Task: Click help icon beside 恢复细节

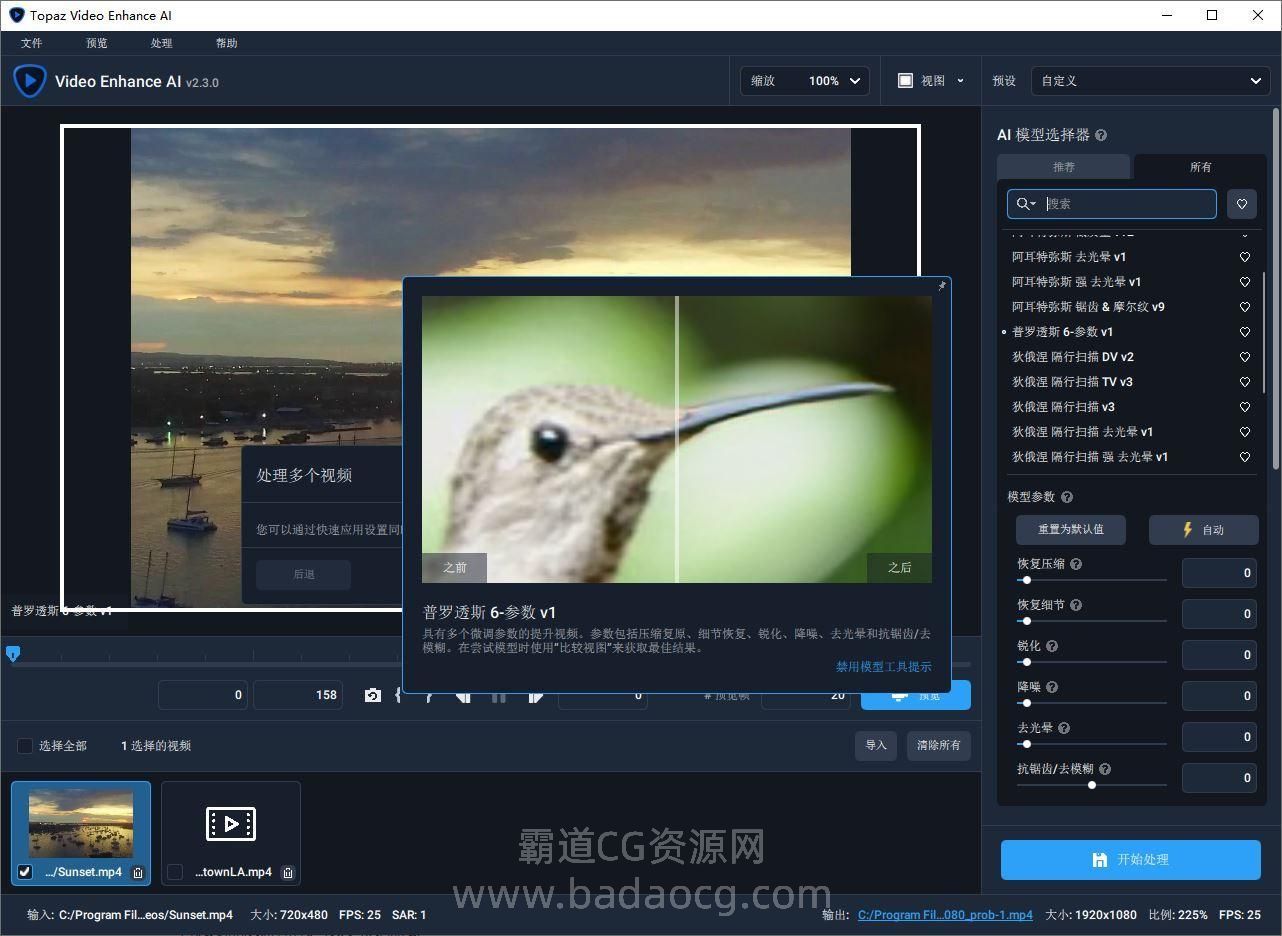Action: 1076,605
